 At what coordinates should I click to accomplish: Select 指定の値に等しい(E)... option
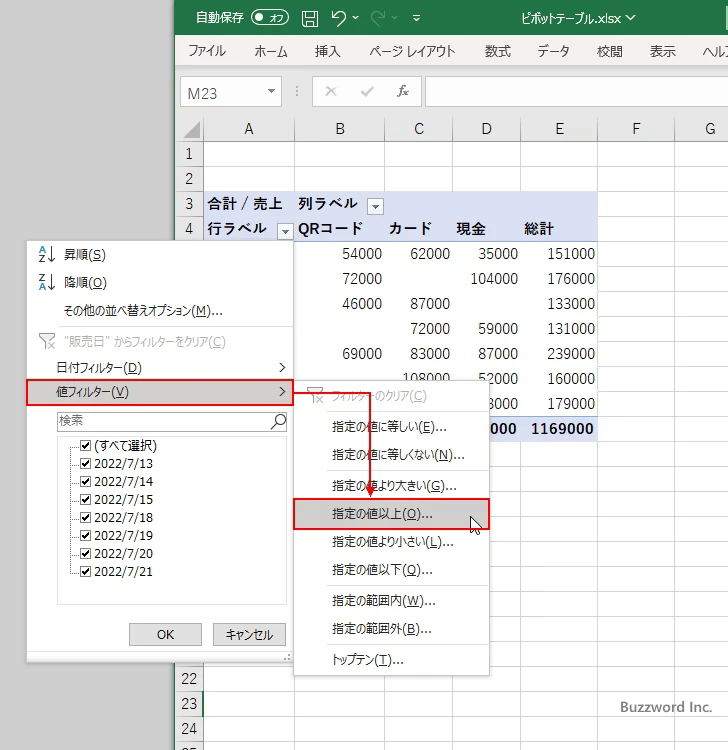(x=391, y=427)
